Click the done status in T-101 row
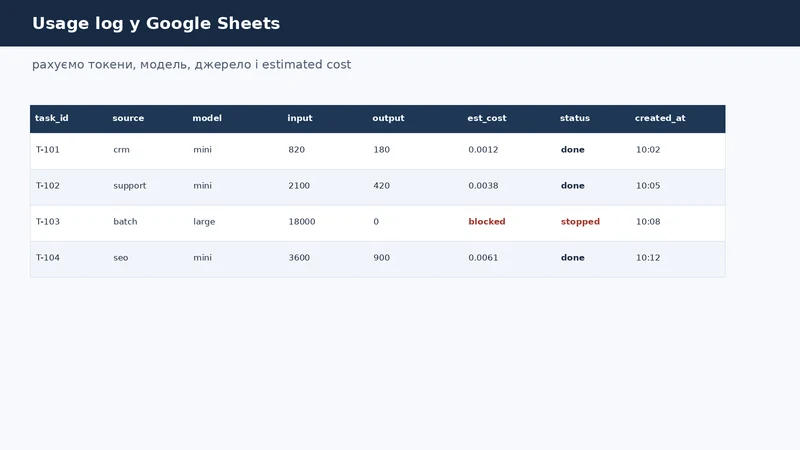The image size is (800, 450). pos(572,149)
